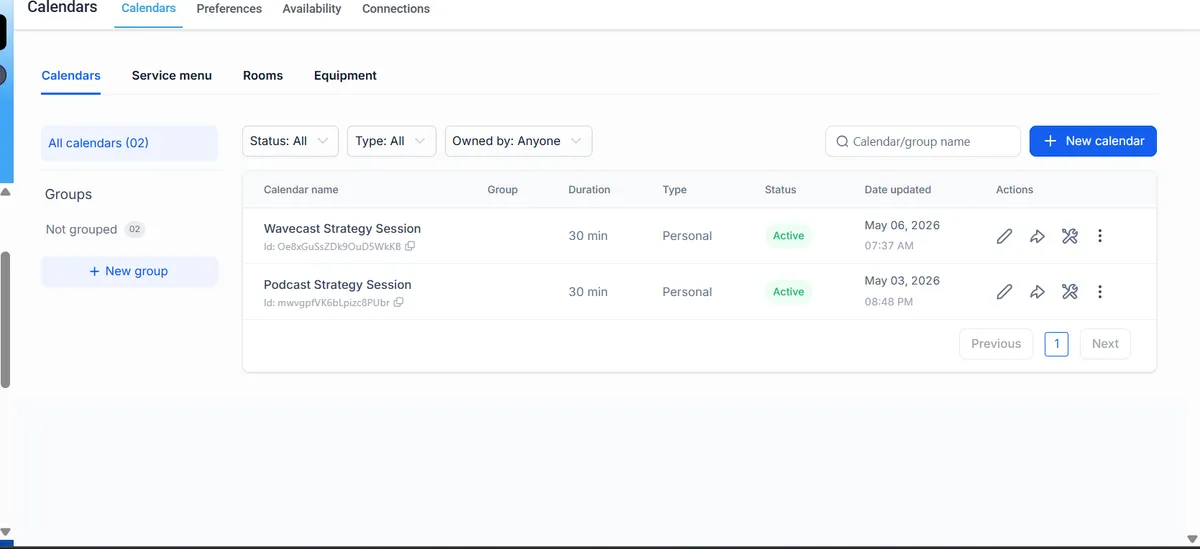Add a New group
This screenshot has height=549, width=1200.
click(129, 271)
